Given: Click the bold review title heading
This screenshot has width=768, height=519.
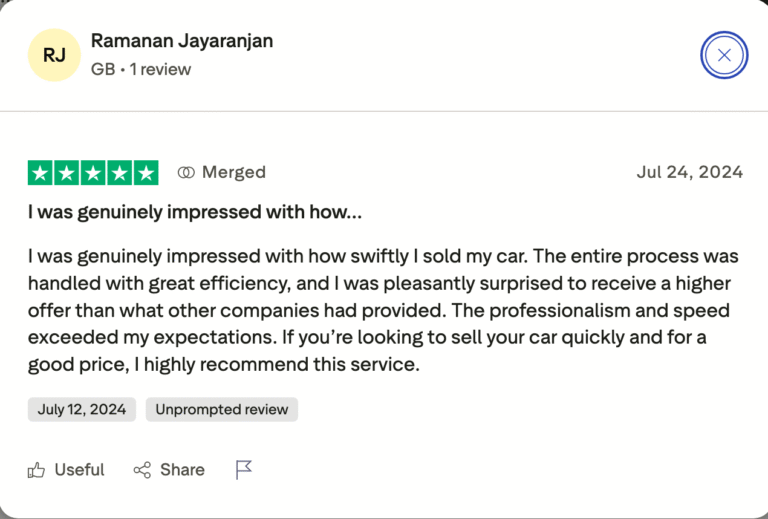Looking at the screenshot, I should tap(195, 213).
